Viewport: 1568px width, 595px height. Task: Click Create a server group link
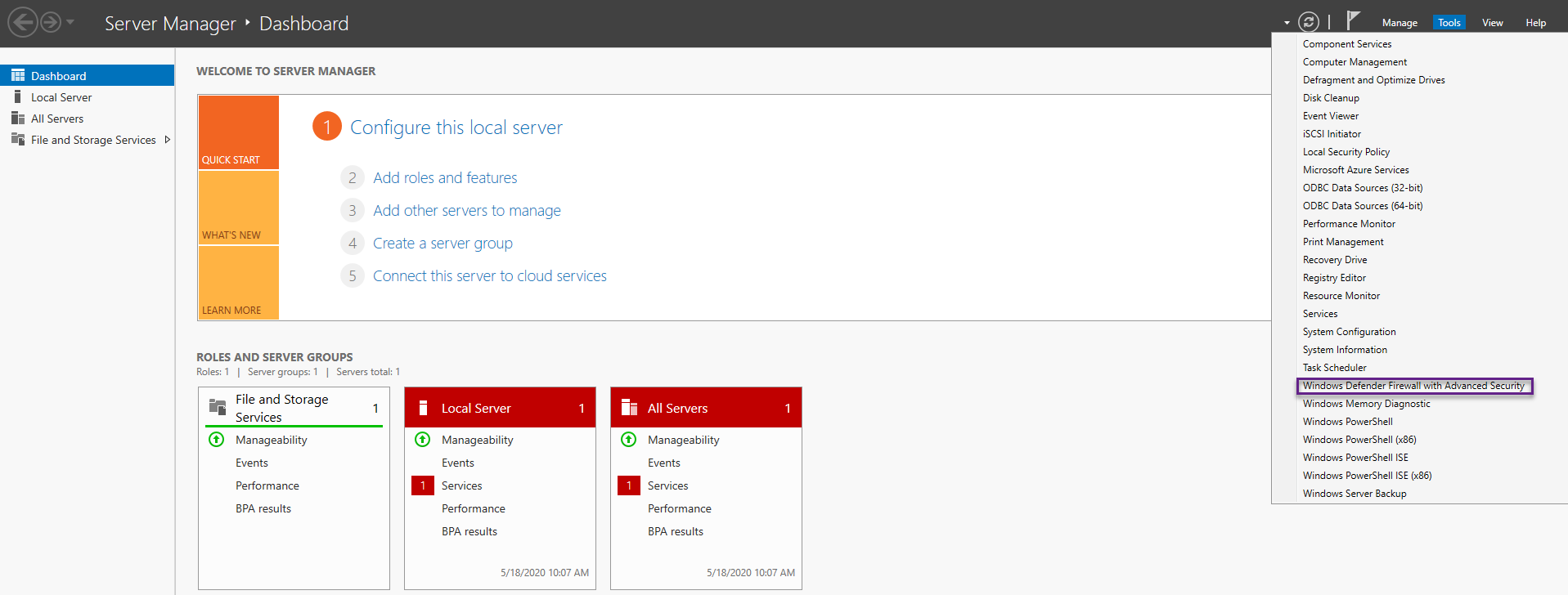tap(443, 244)
